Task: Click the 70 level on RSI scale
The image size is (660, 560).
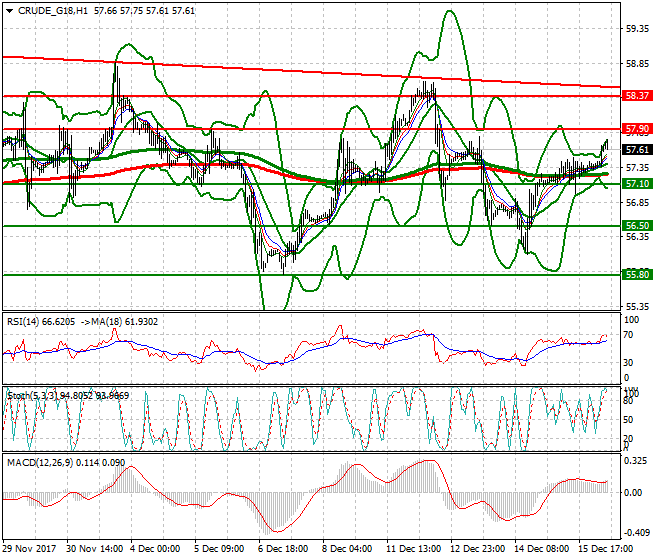Action: 628,337
